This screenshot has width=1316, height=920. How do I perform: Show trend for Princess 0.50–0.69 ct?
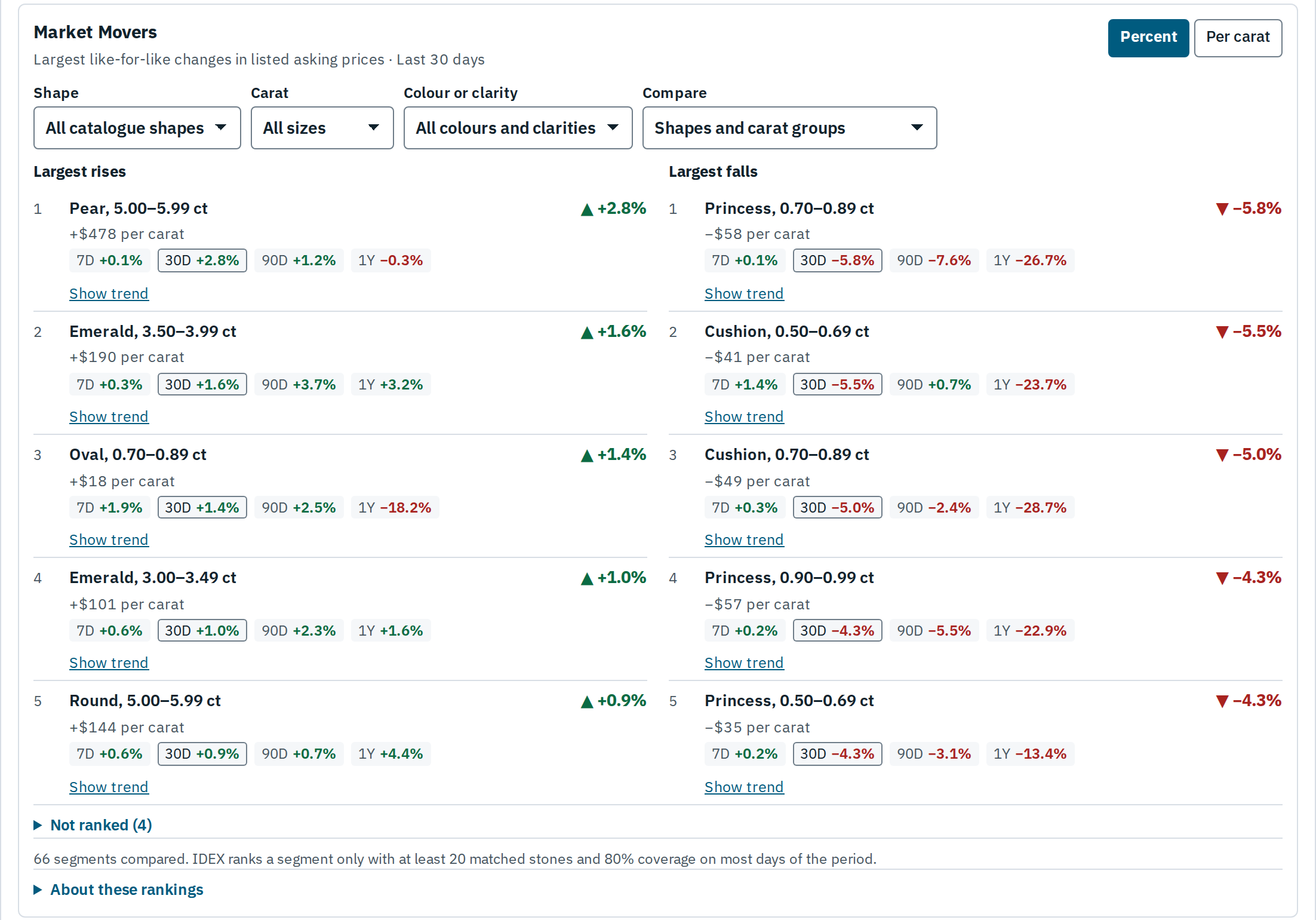coord(744,787)
